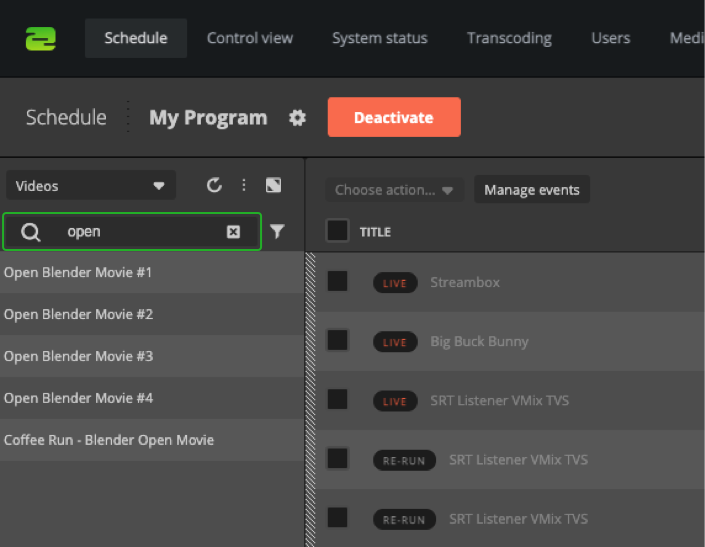Toggle select-all checkbox beside TITLE
This screenshot has width=705, height=547.
click(x=338, y=231)
